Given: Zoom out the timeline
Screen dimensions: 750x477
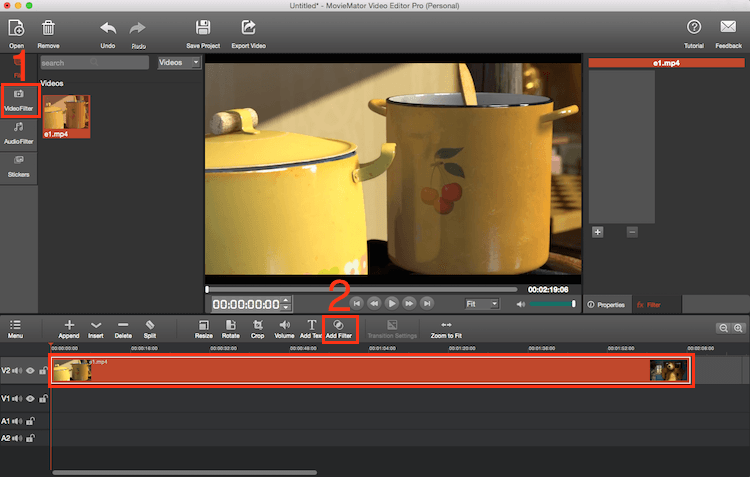Looking at the screenshot, I should coord(723,328).
